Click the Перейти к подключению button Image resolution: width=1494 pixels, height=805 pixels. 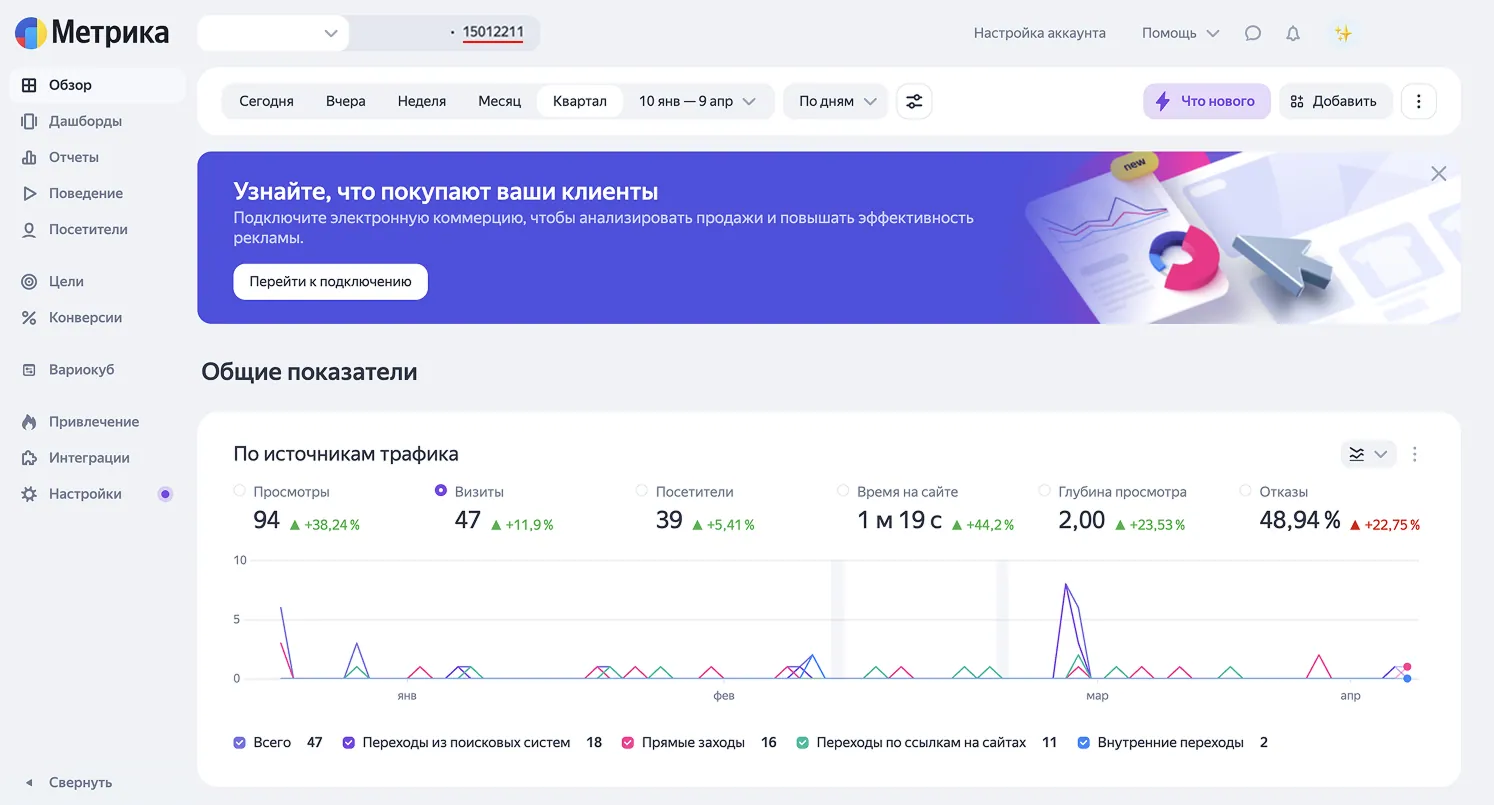coord(331,282)
